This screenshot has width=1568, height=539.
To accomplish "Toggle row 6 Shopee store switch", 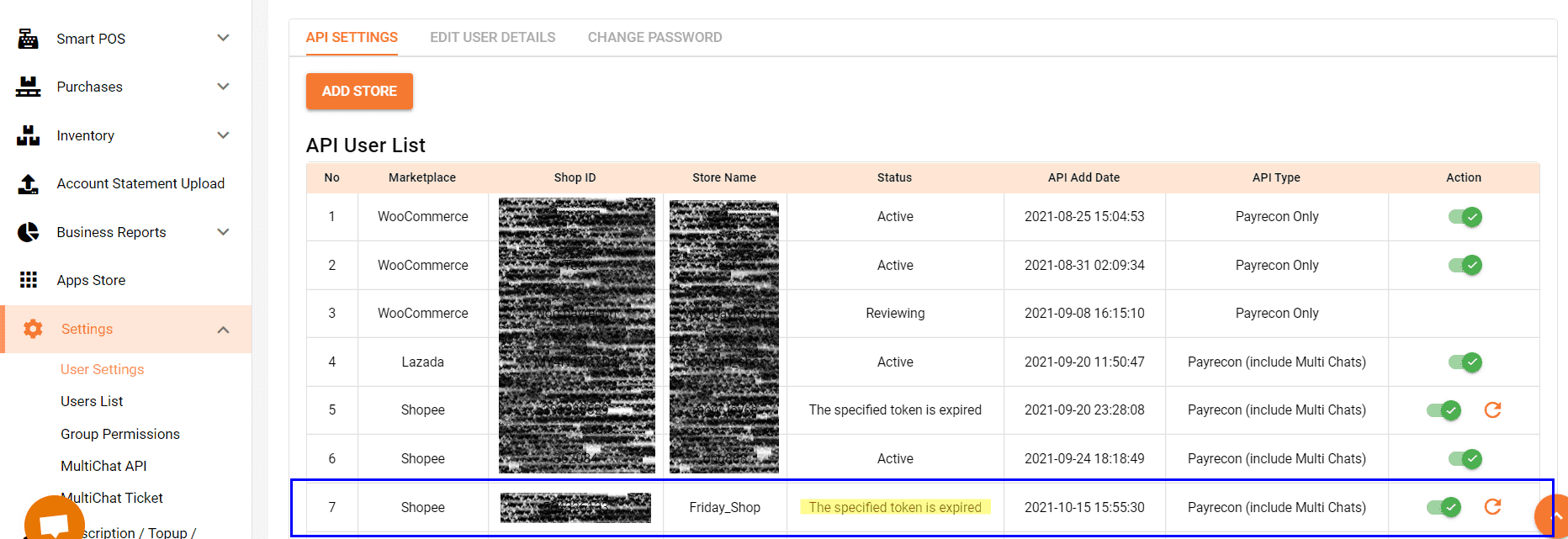I will (x=1465, y=459).
